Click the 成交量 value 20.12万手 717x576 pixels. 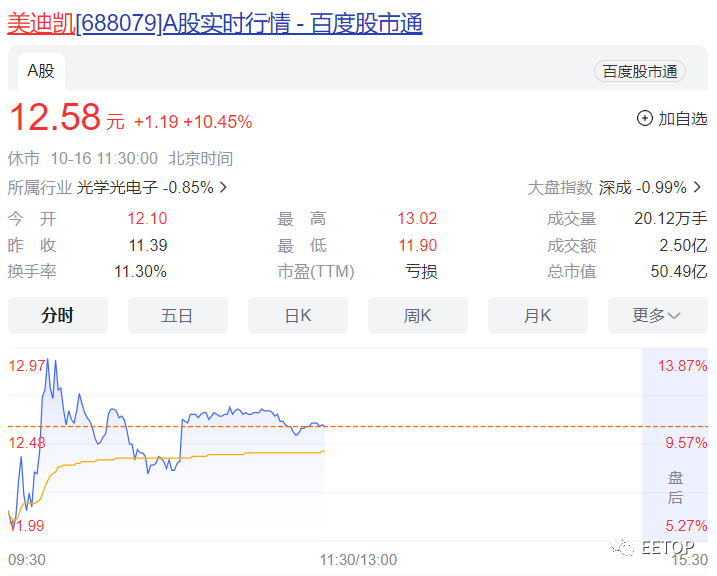point(671,219)
